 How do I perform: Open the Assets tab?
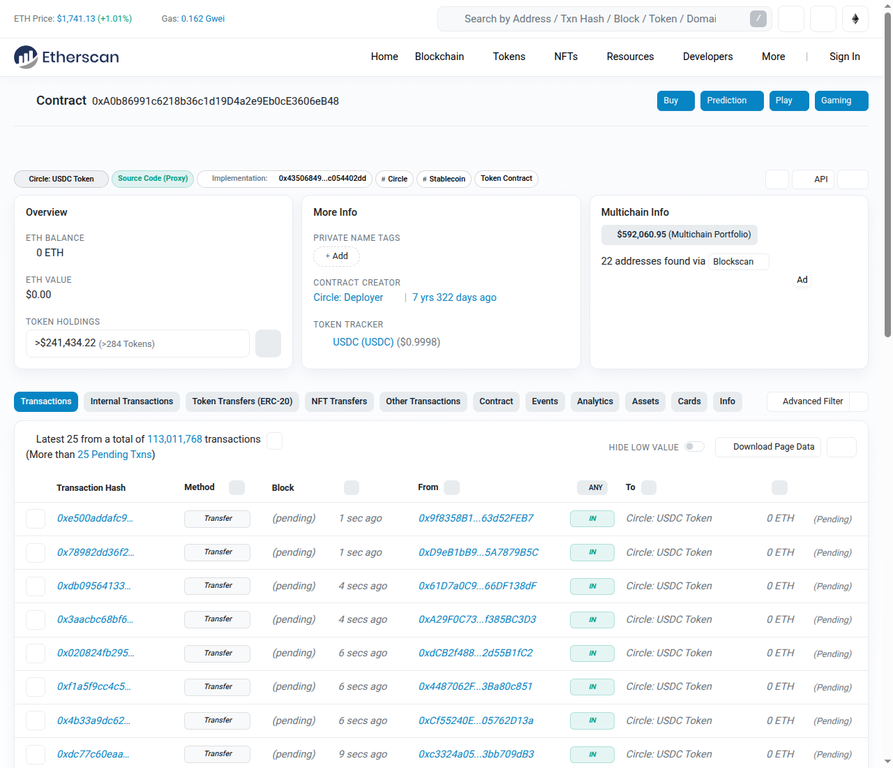pos(645,401)
